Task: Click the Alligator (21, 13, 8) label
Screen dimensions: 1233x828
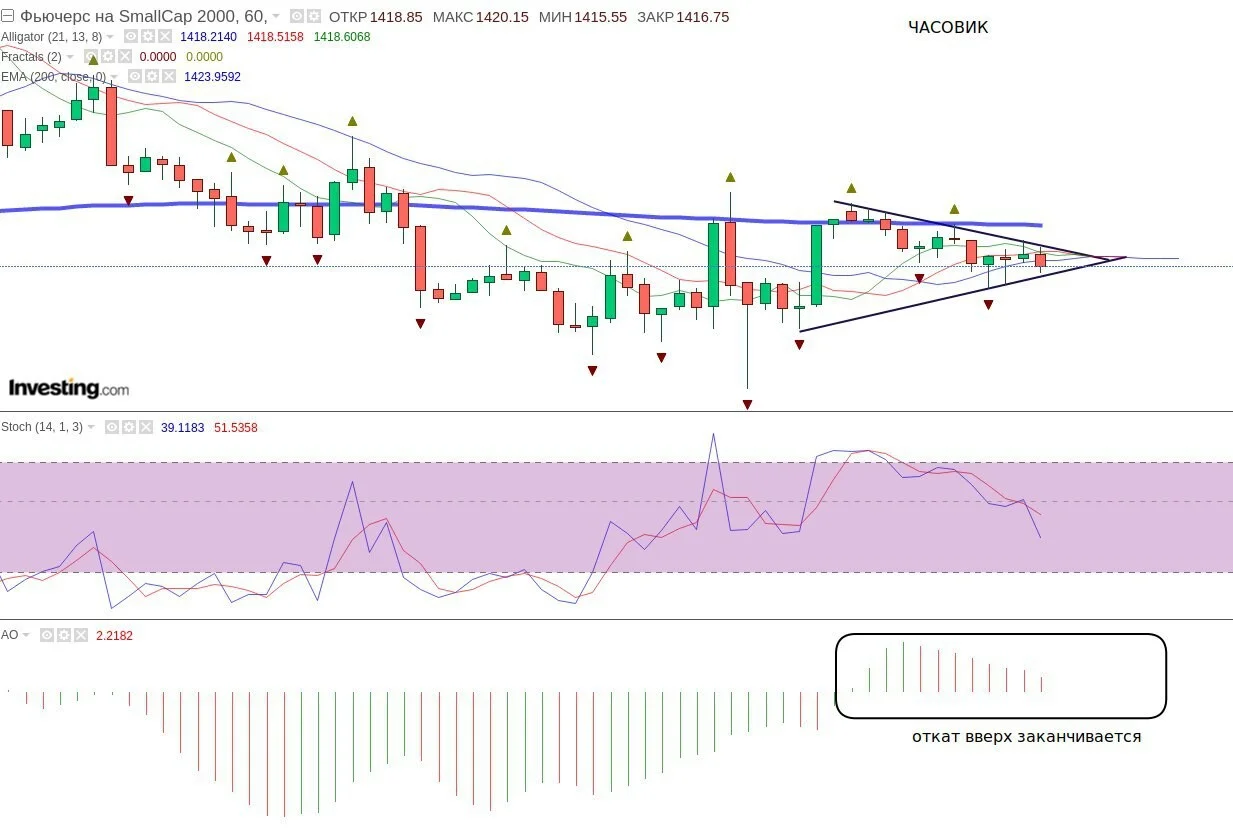Action: [51, 37]
